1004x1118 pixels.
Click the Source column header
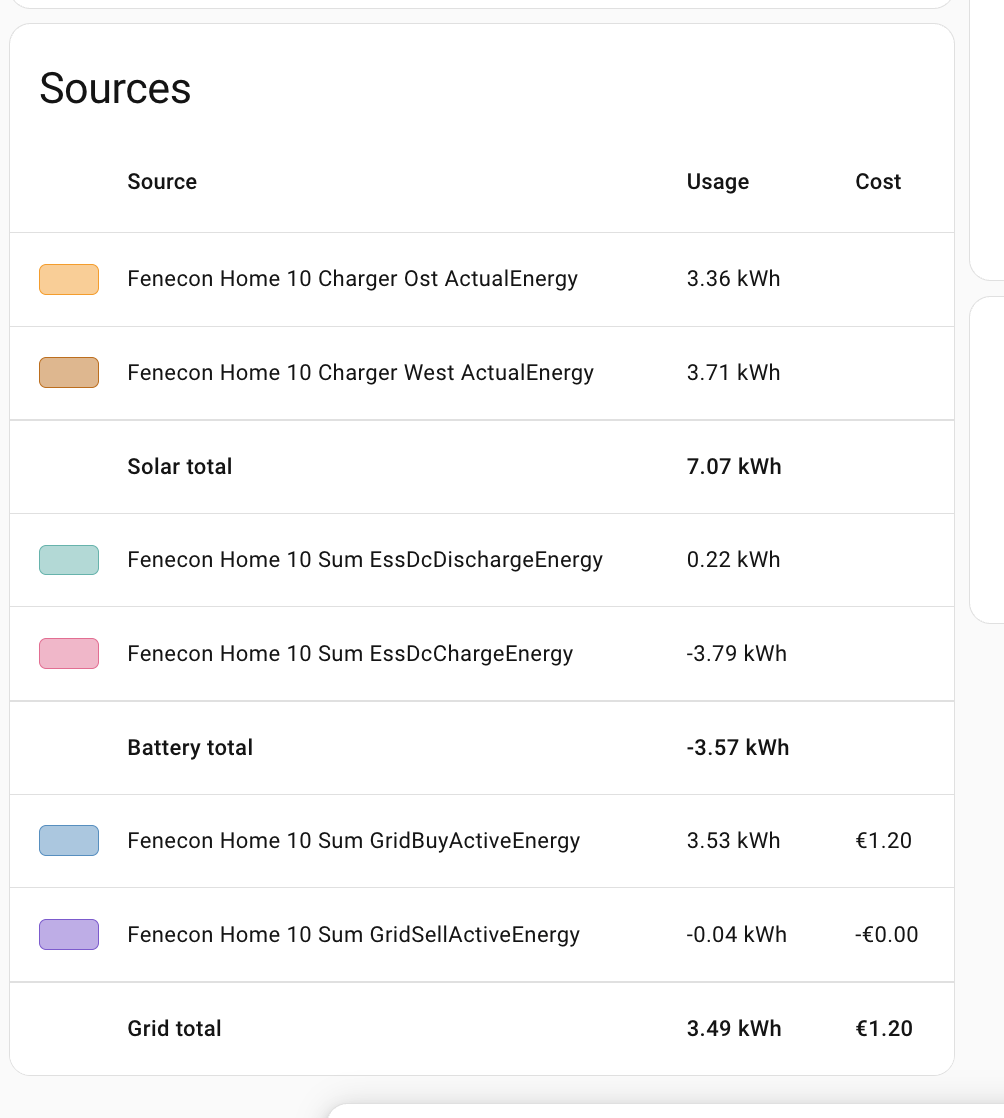click(x=162, y=182)
